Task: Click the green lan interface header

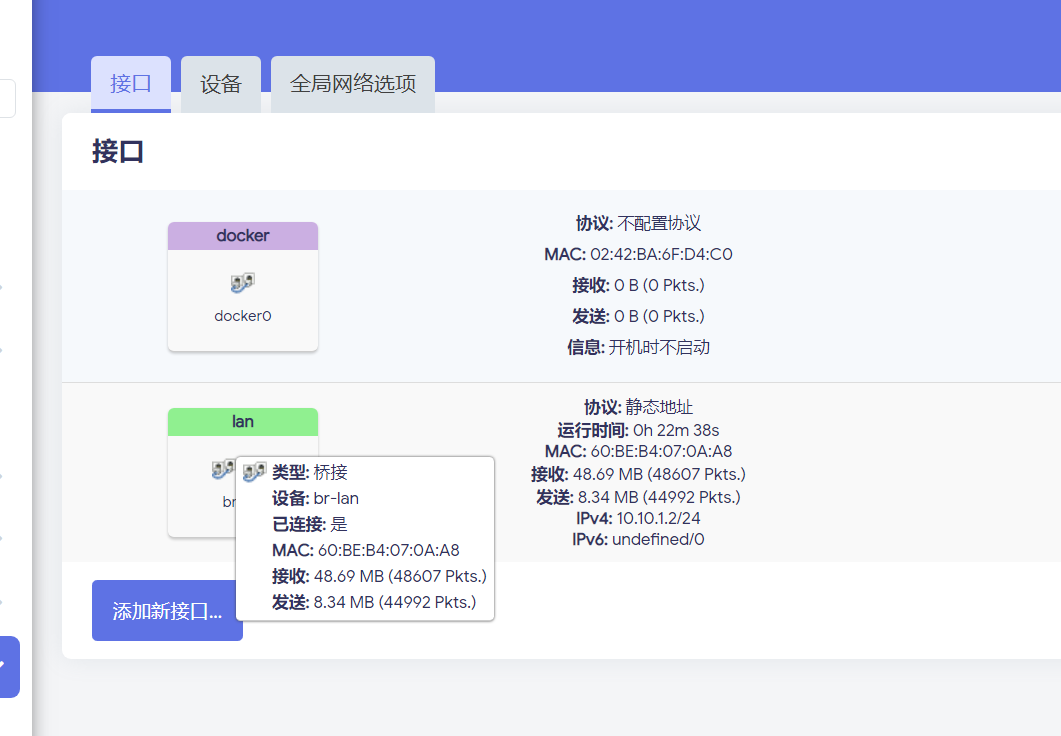Action: (x=243, y=421)
